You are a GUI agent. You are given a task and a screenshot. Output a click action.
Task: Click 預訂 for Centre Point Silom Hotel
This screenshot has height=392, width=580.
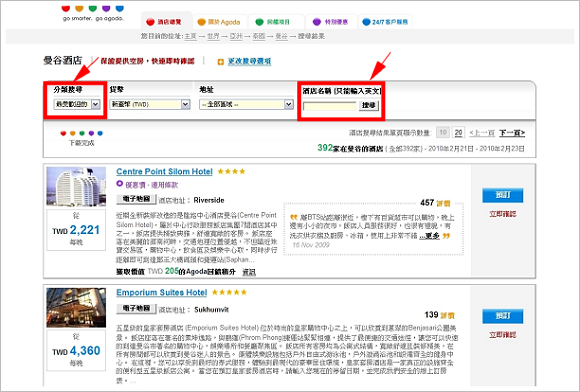point(502,195)
